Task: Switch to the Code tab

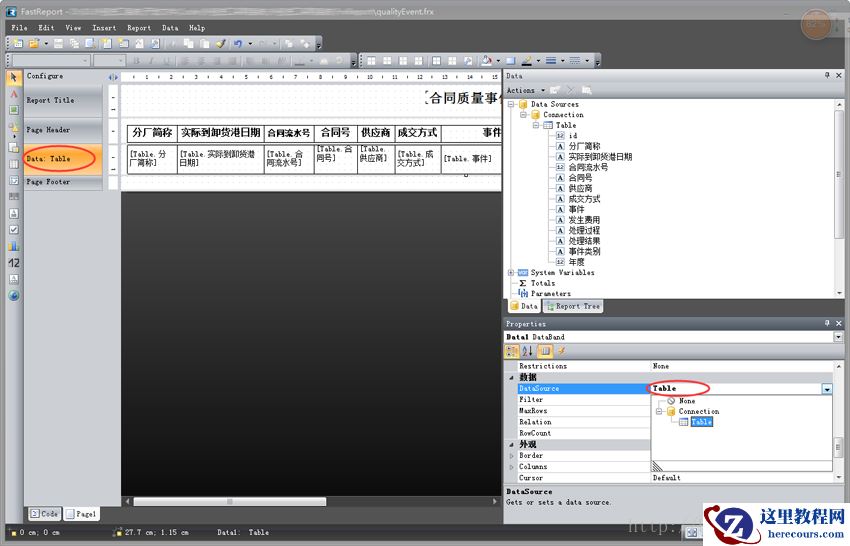Action: (44, 514)
